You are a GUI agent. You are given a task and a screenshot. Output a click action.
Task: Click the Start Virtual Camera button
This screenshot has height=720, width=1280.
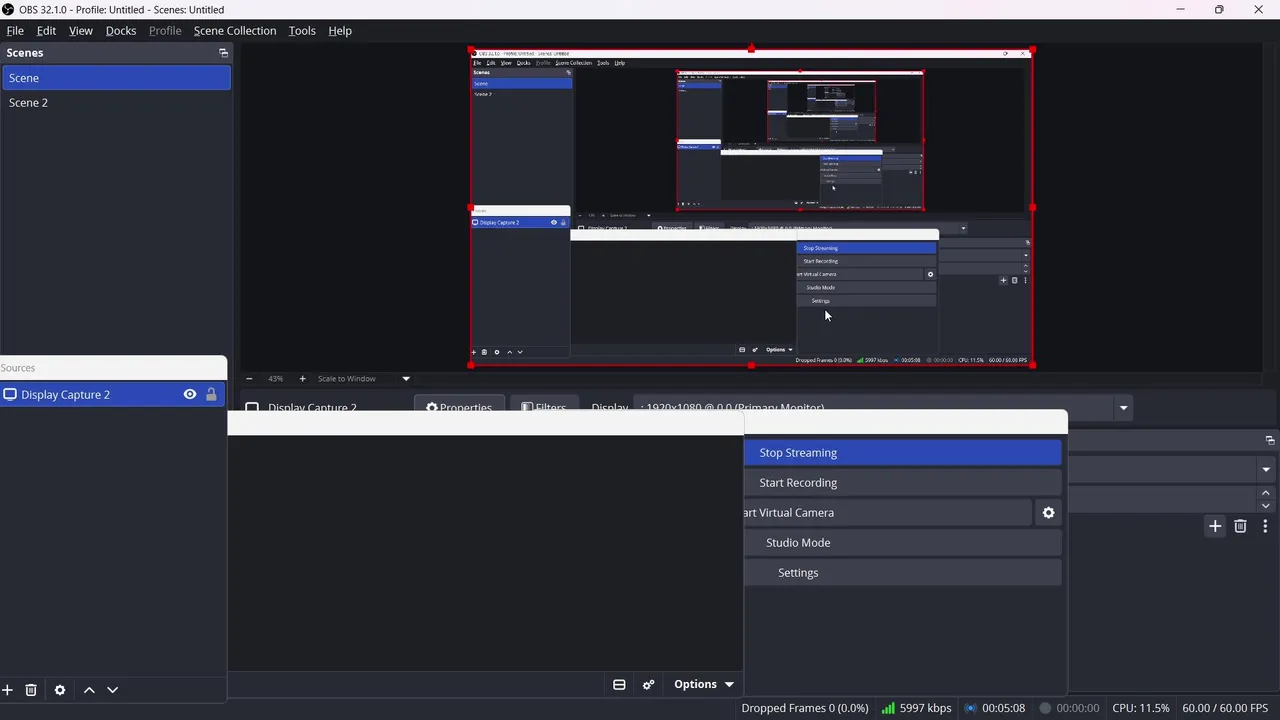coord(888,513)
